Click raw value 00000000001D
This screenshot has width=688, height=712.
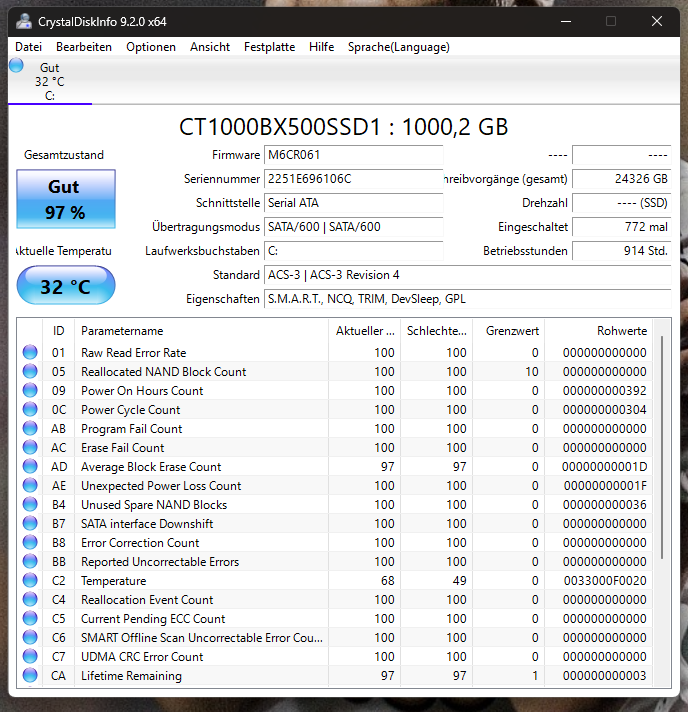604,467
